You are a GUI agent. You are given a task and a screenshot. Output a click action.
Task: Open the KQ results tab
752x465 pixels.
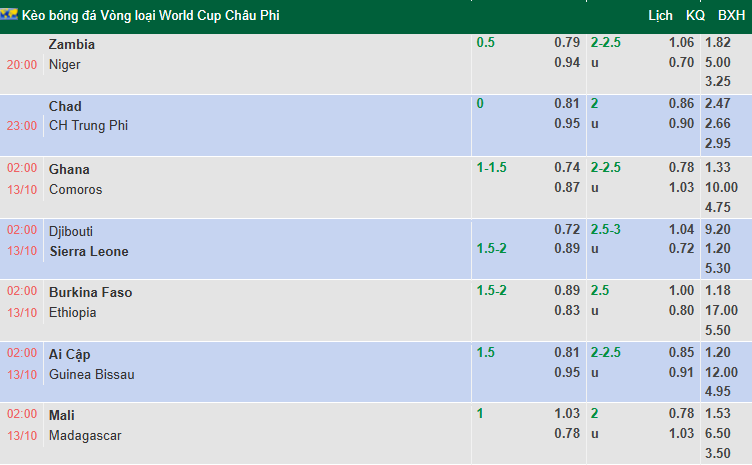coord(696,16)
